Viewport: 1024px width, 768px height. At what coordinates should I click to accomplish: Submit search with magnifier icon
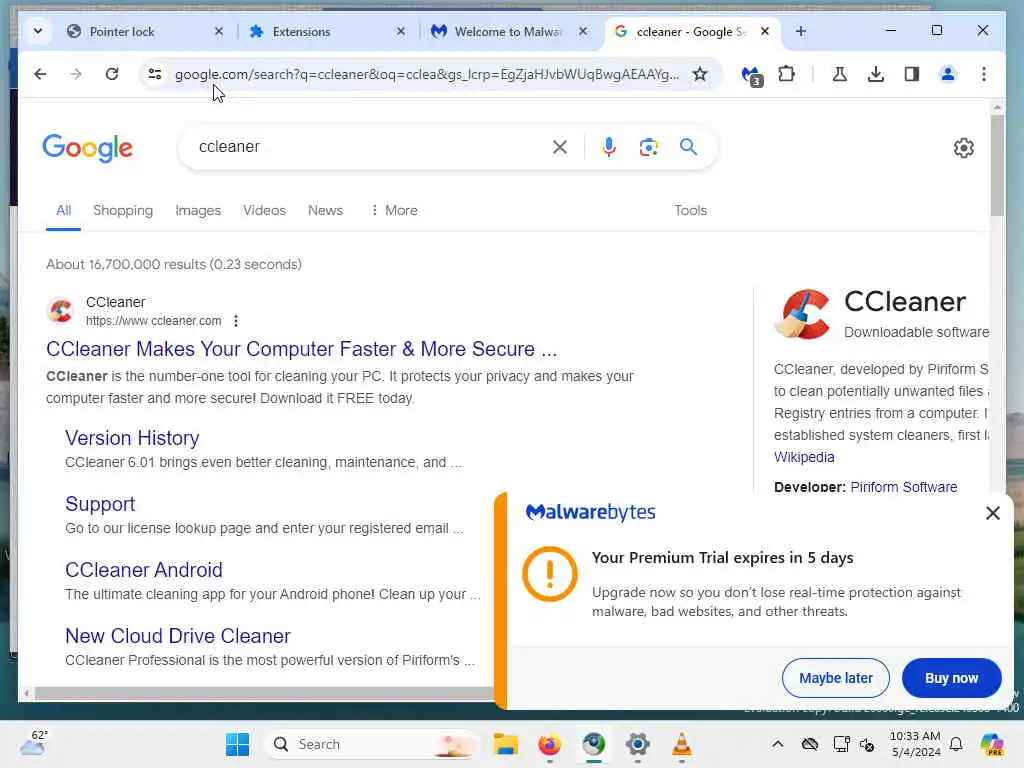(x=688, y=147)
